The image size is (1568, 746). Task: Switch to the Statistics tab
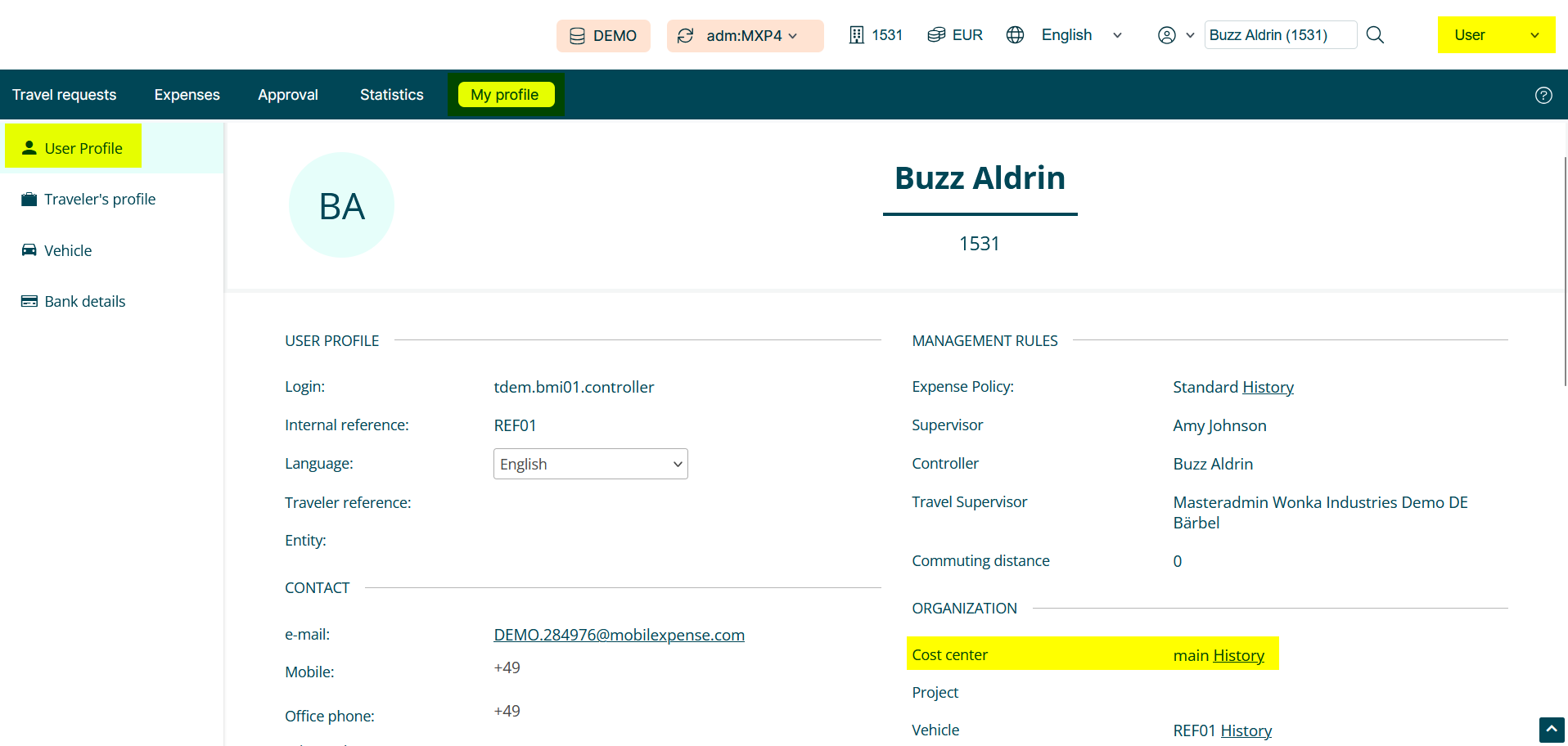tap(391, 95)
